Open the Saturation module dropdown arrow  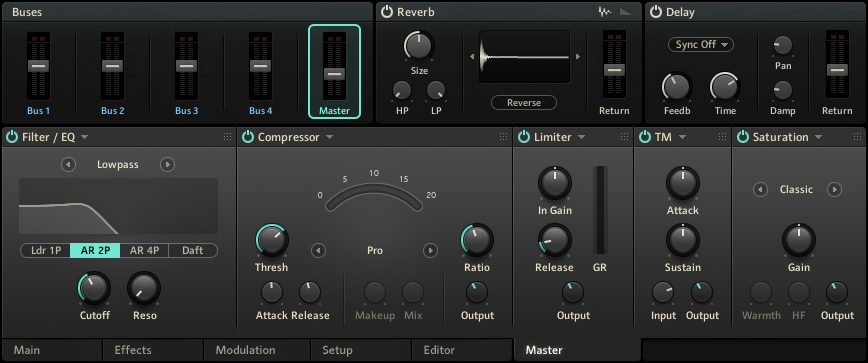(818, 137)
